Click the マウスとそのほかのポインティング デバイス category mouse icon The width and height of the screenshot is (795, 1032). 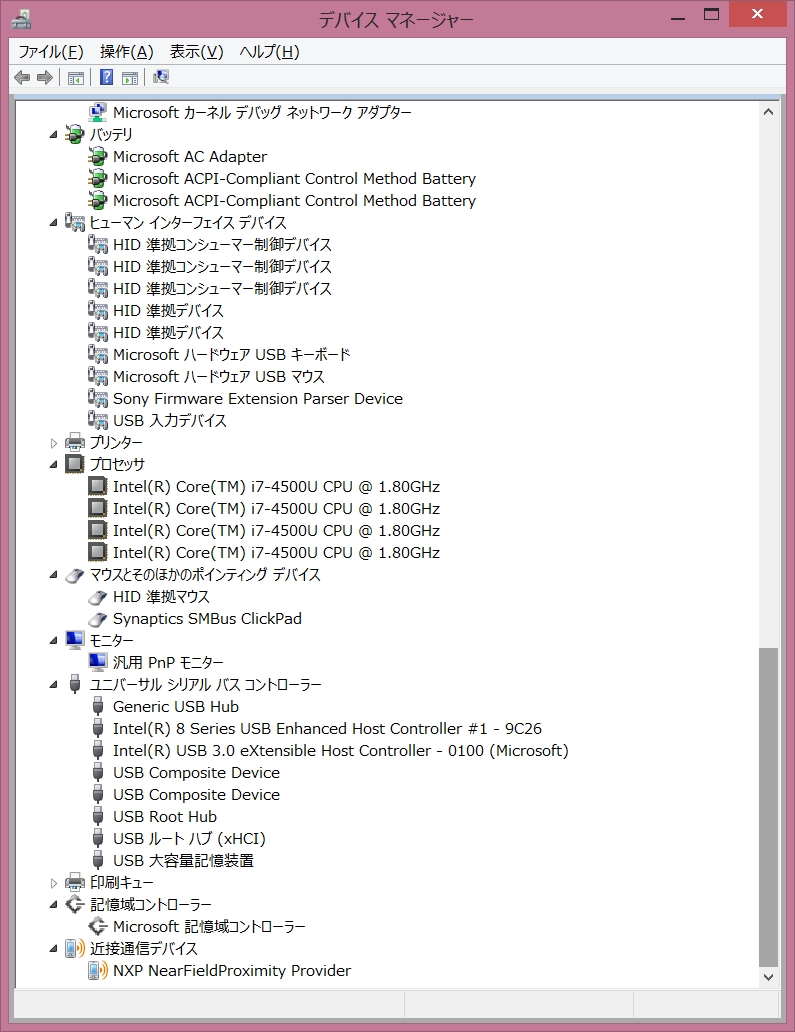click(75, 575)
